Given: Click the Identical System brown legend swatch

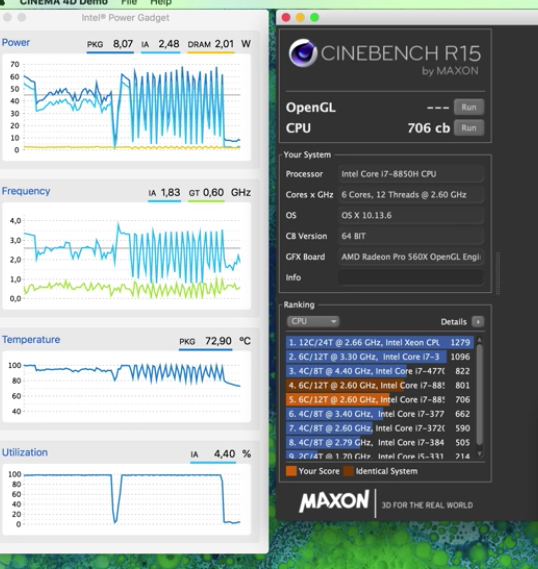Looking at the screenshot, I should 348,471.
